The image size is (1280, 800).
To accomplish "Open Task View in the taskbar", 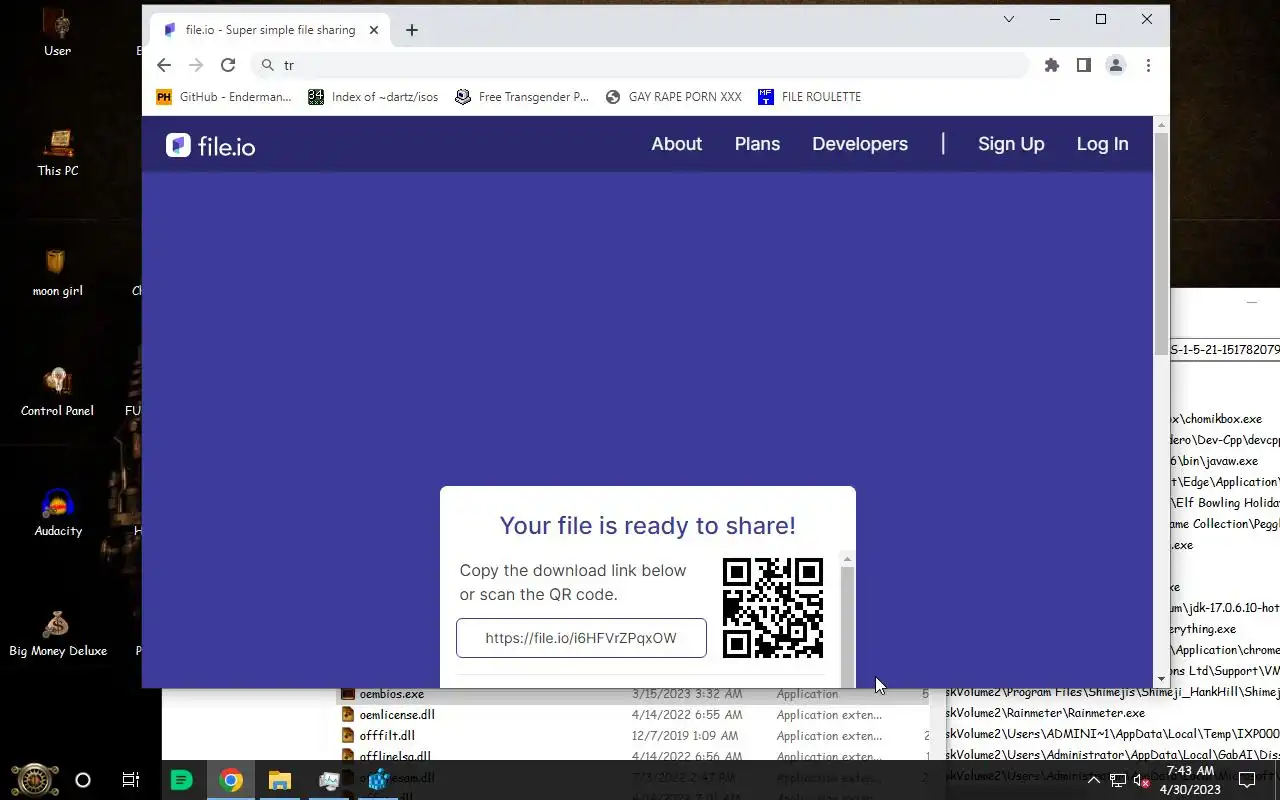I will [x=131, y=780].
